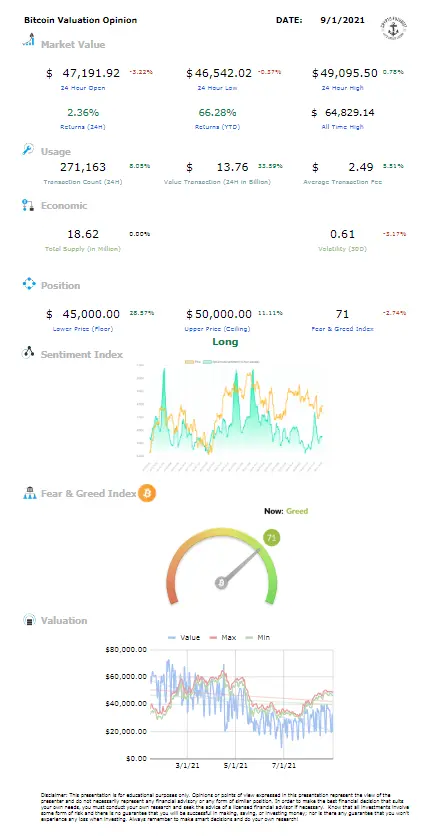Click the 71 value above Fear & Greed Index

(342, 314)
